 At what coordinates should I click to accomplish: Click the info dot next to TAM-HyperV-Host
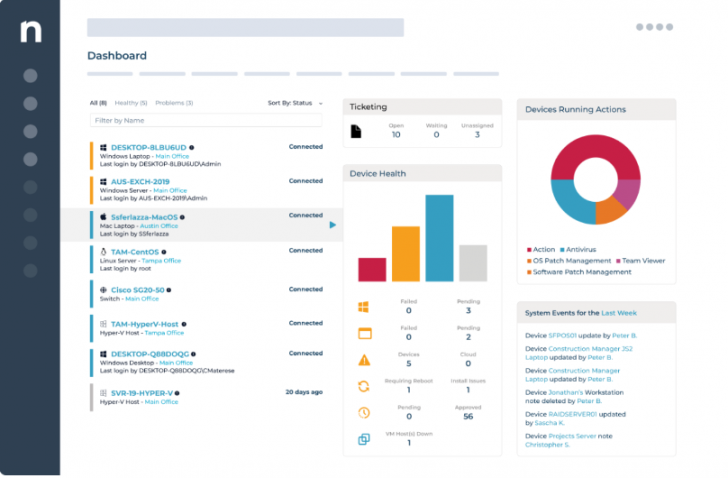pos(184,324)
